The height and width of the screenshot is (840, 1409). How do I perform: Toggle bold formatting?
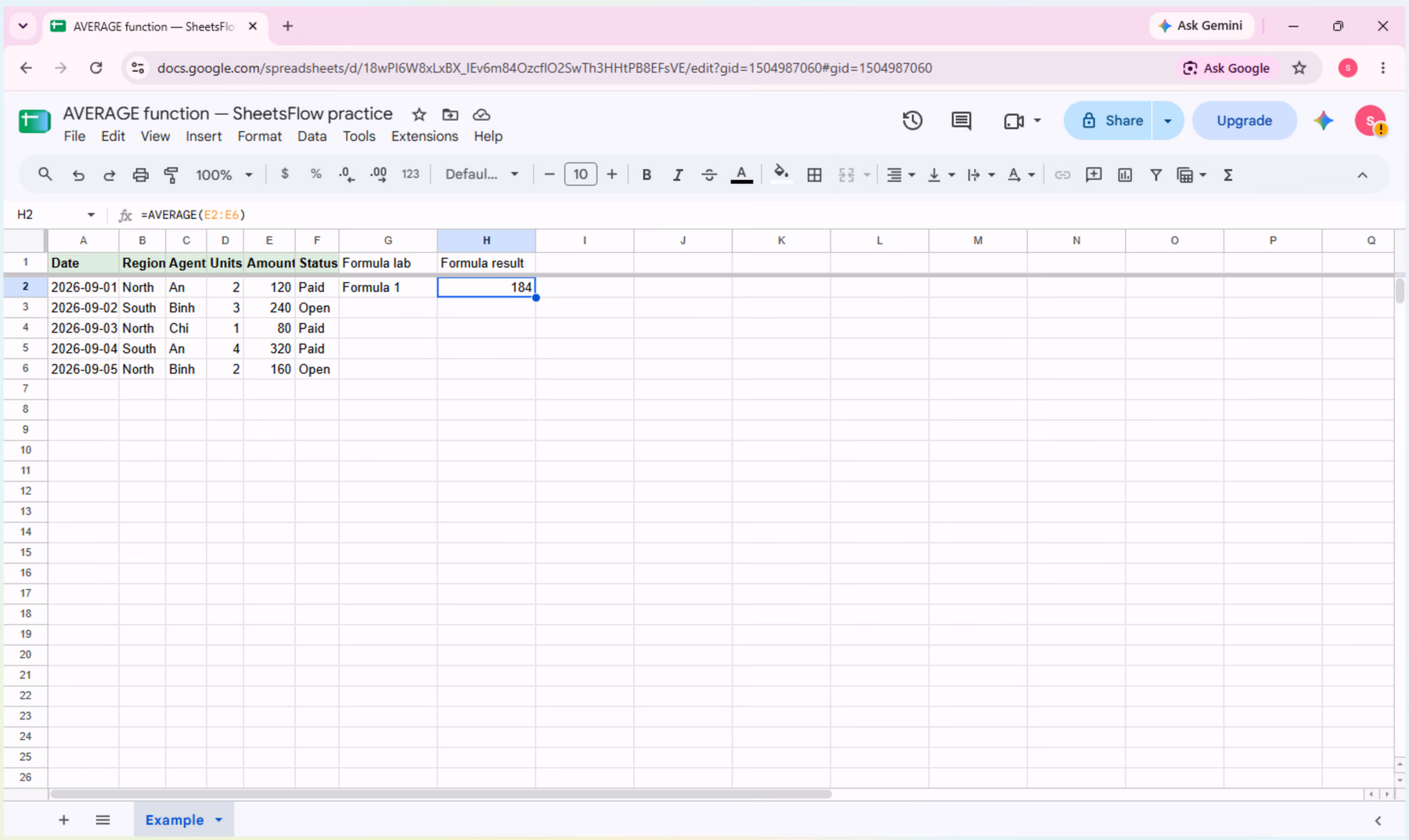click(647, 175)
